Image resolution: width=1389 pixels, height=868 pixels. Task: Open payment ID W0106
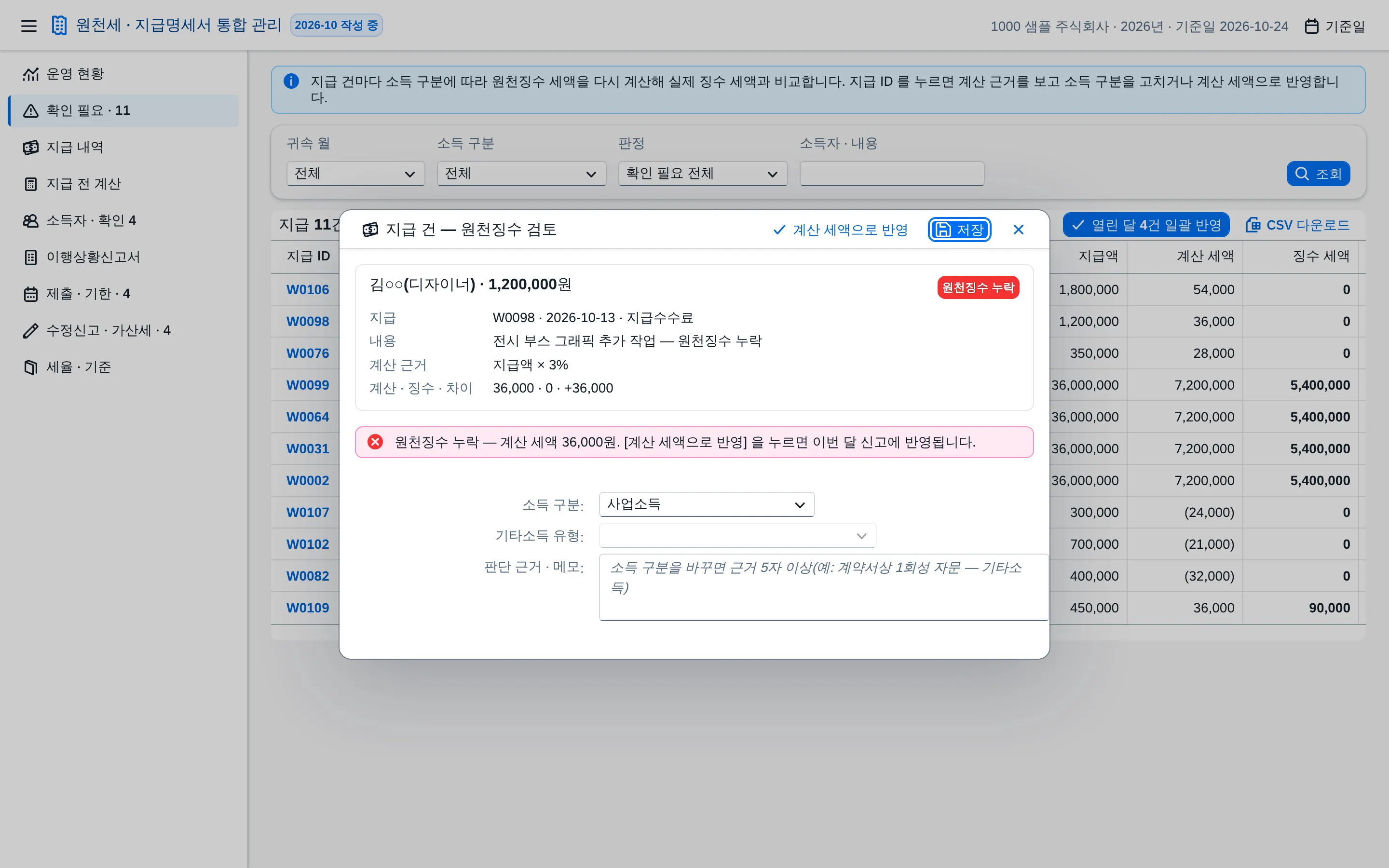click(308, 290)
